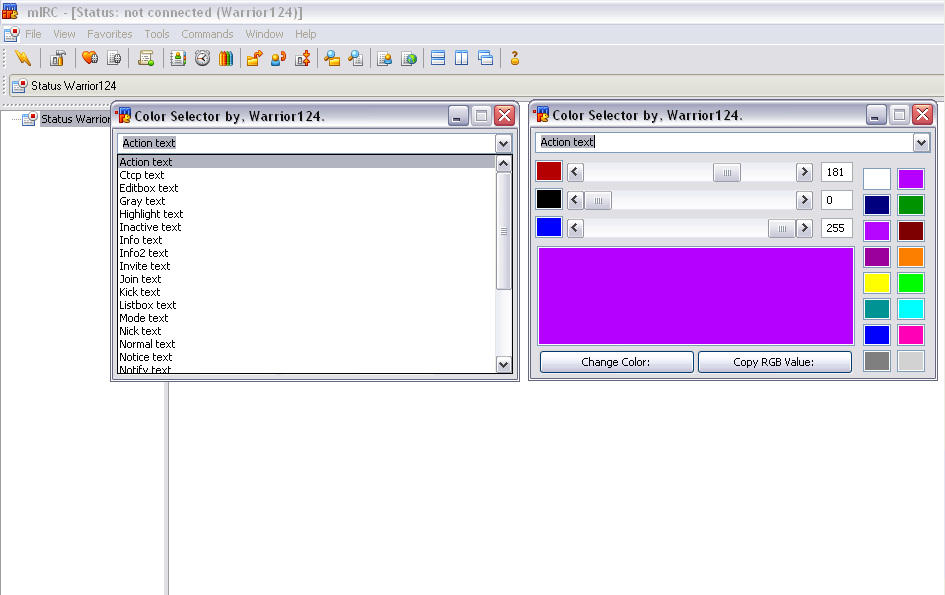Select "Highlight text" in the dropdown list
Viewport: 945px width, 595px height.
(x=151, y=214)
